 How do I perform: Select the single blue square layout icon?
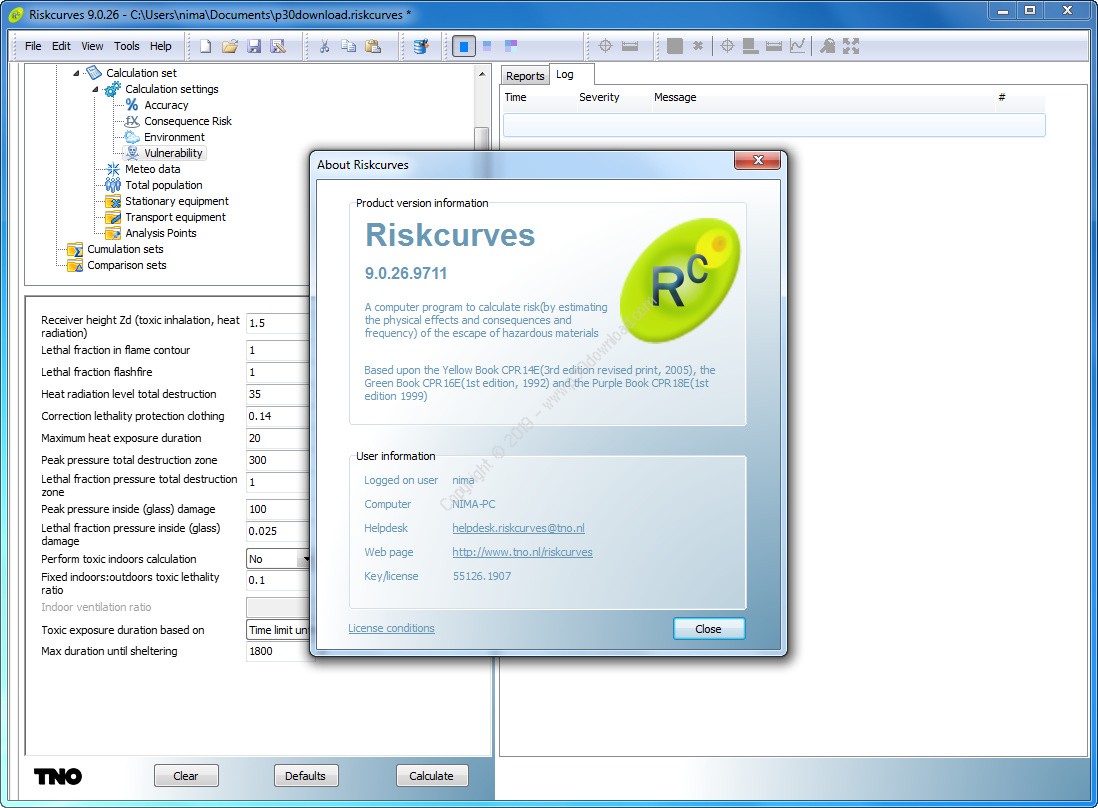tap(464, 46)
